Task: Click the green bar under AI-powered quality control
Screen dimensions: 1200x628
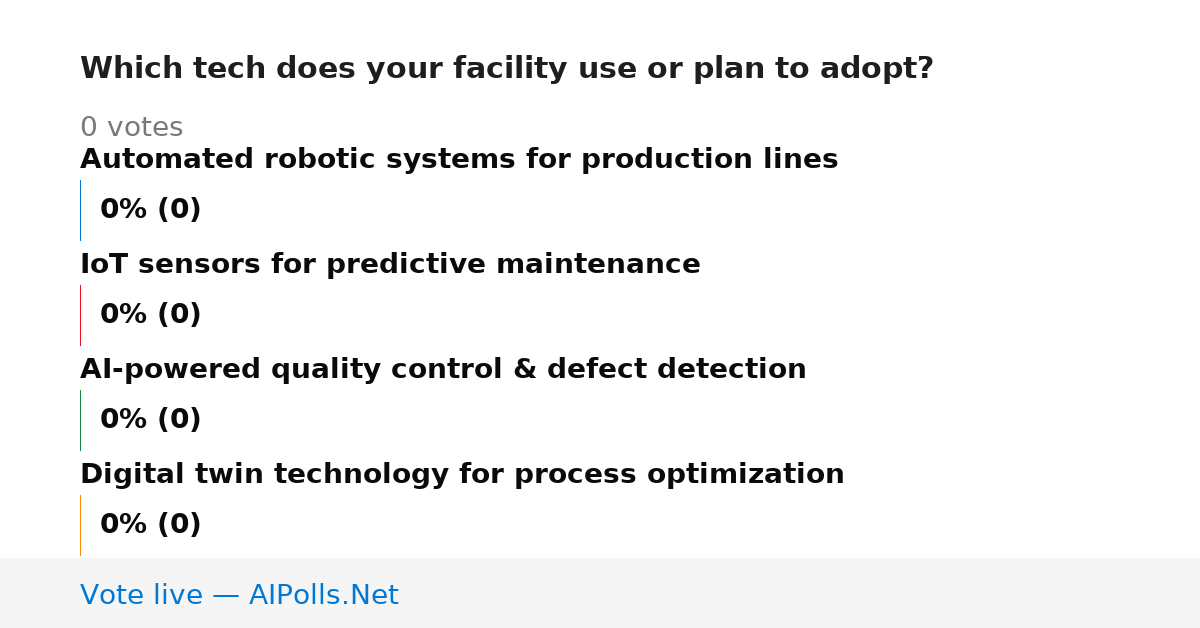Action: pyautogui.click(x=81, y=420)
